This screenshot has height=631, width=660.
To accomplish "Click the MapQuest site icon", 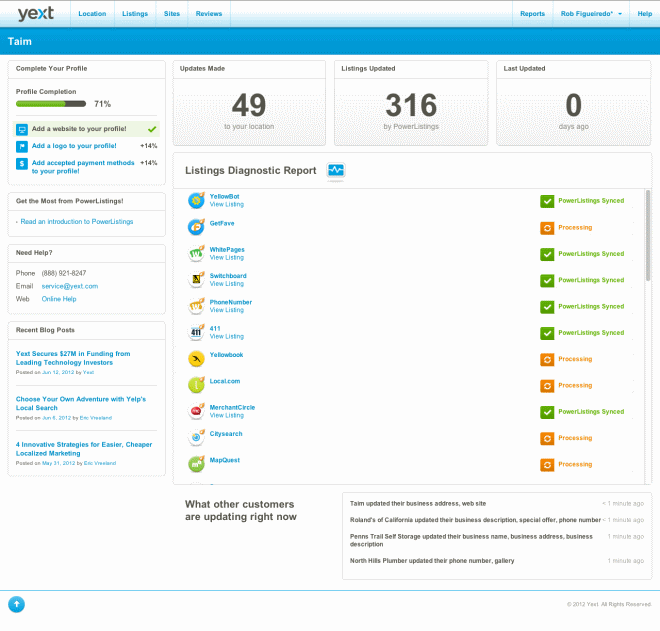I will click(x=196, y=464).
